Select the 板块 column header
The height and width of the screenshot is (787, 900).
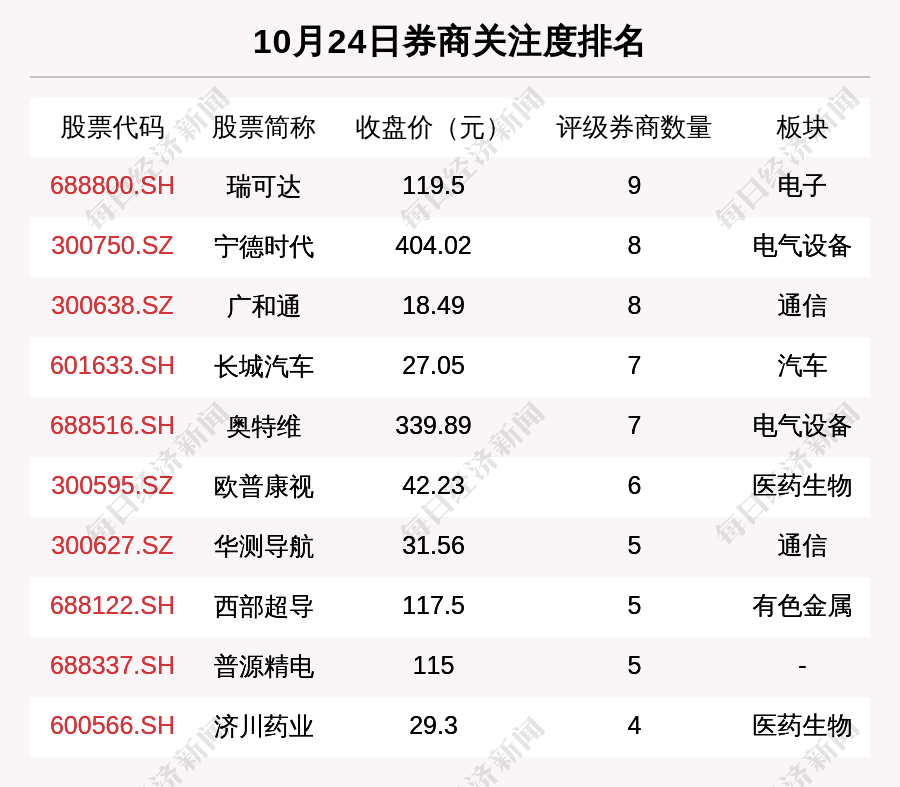point(802,127)
